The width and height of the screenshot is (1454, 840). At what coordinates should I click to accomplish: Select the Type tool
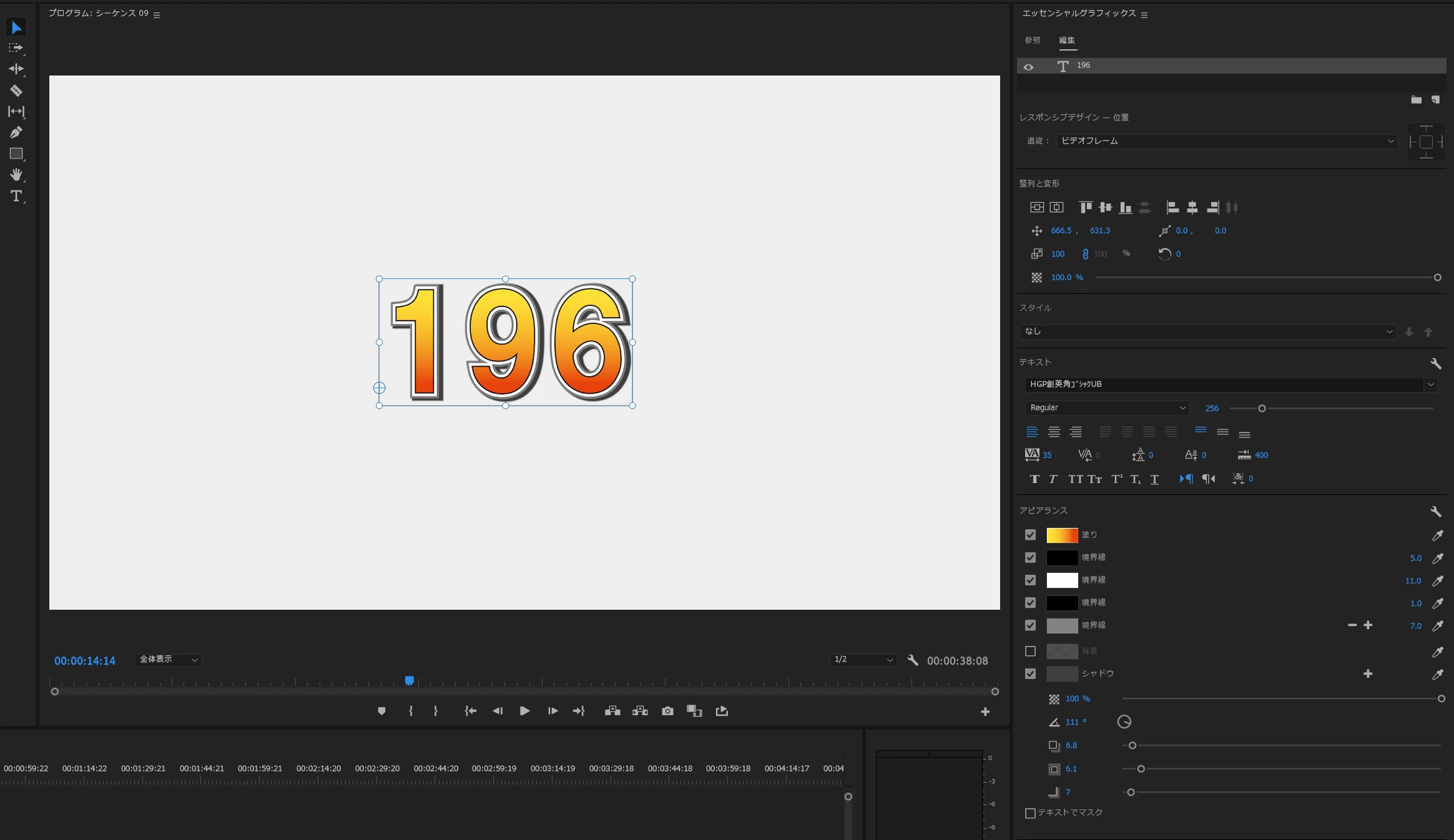[16, 196]
